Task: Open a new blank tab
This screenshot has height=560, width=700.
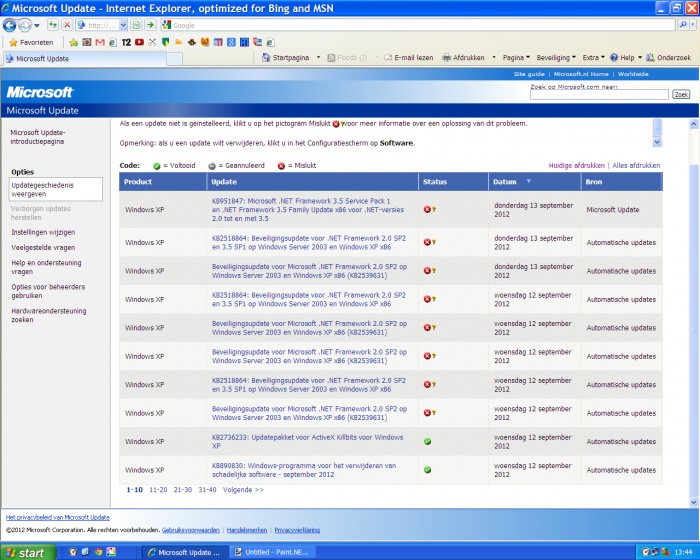Action: pyautogui.click(x=175, y=59)
